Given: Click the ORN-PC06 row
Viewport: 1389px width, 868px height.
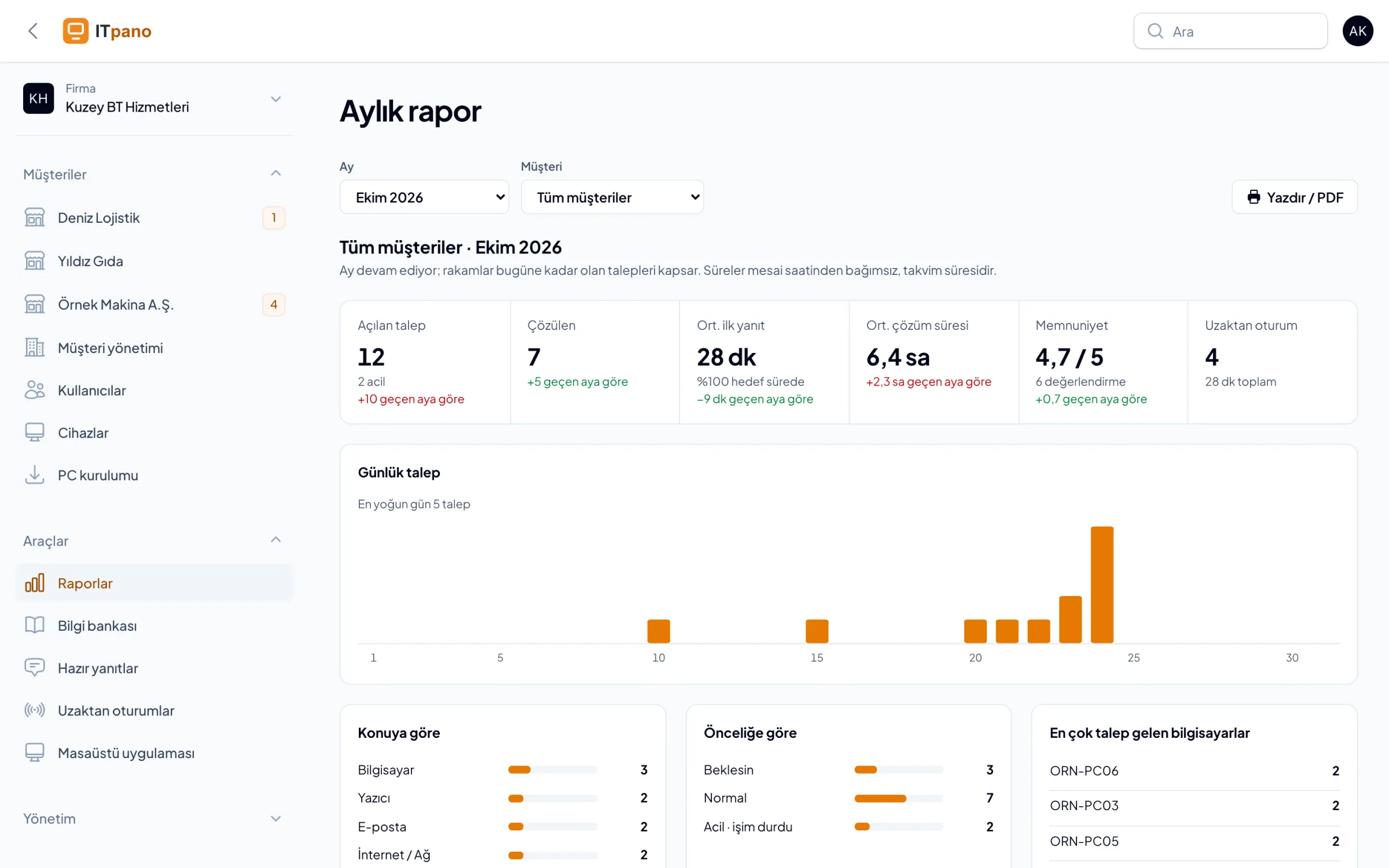Looking at the screenshot, I should [1194, 771].
